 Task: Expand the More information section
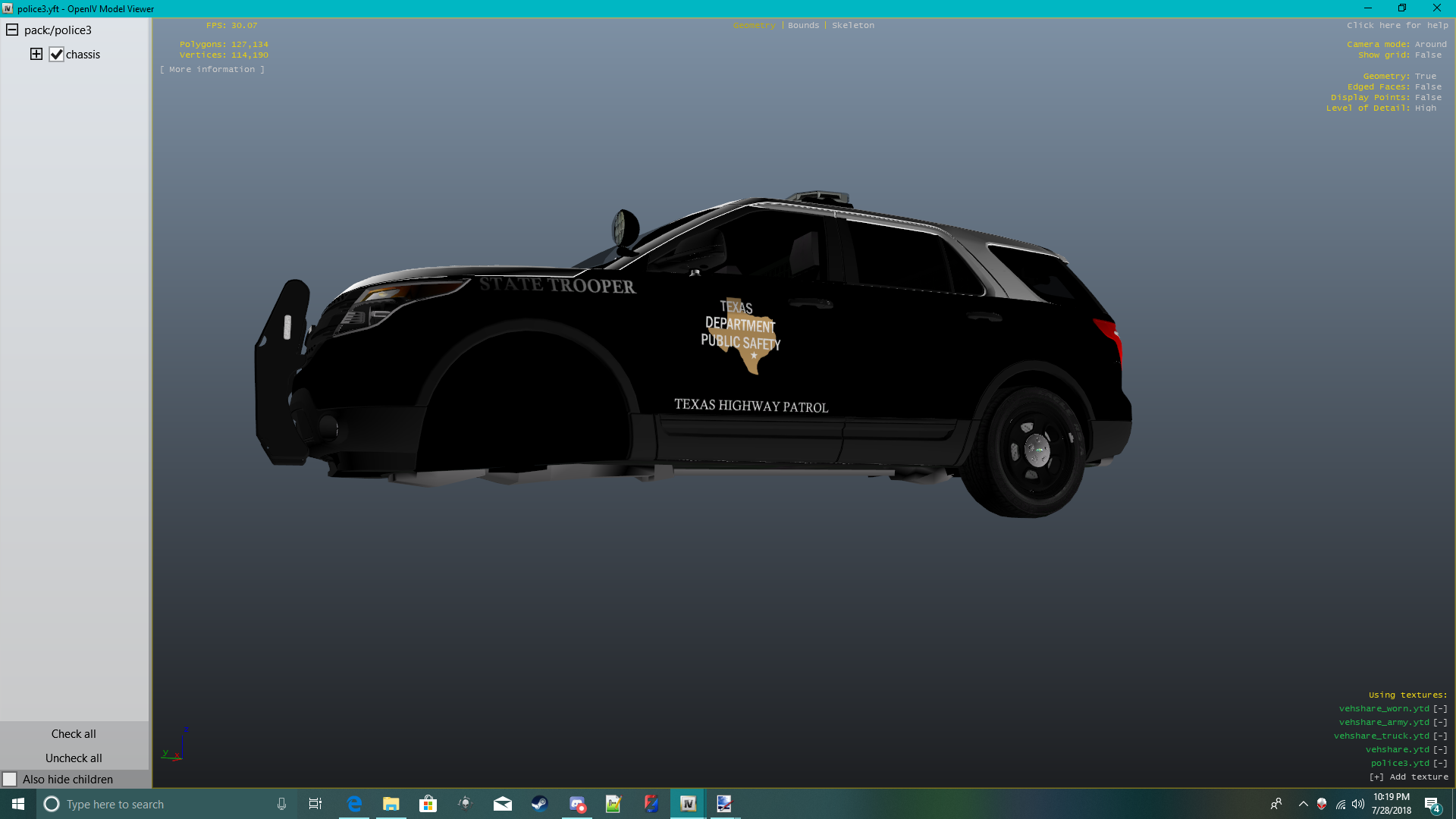212,69
